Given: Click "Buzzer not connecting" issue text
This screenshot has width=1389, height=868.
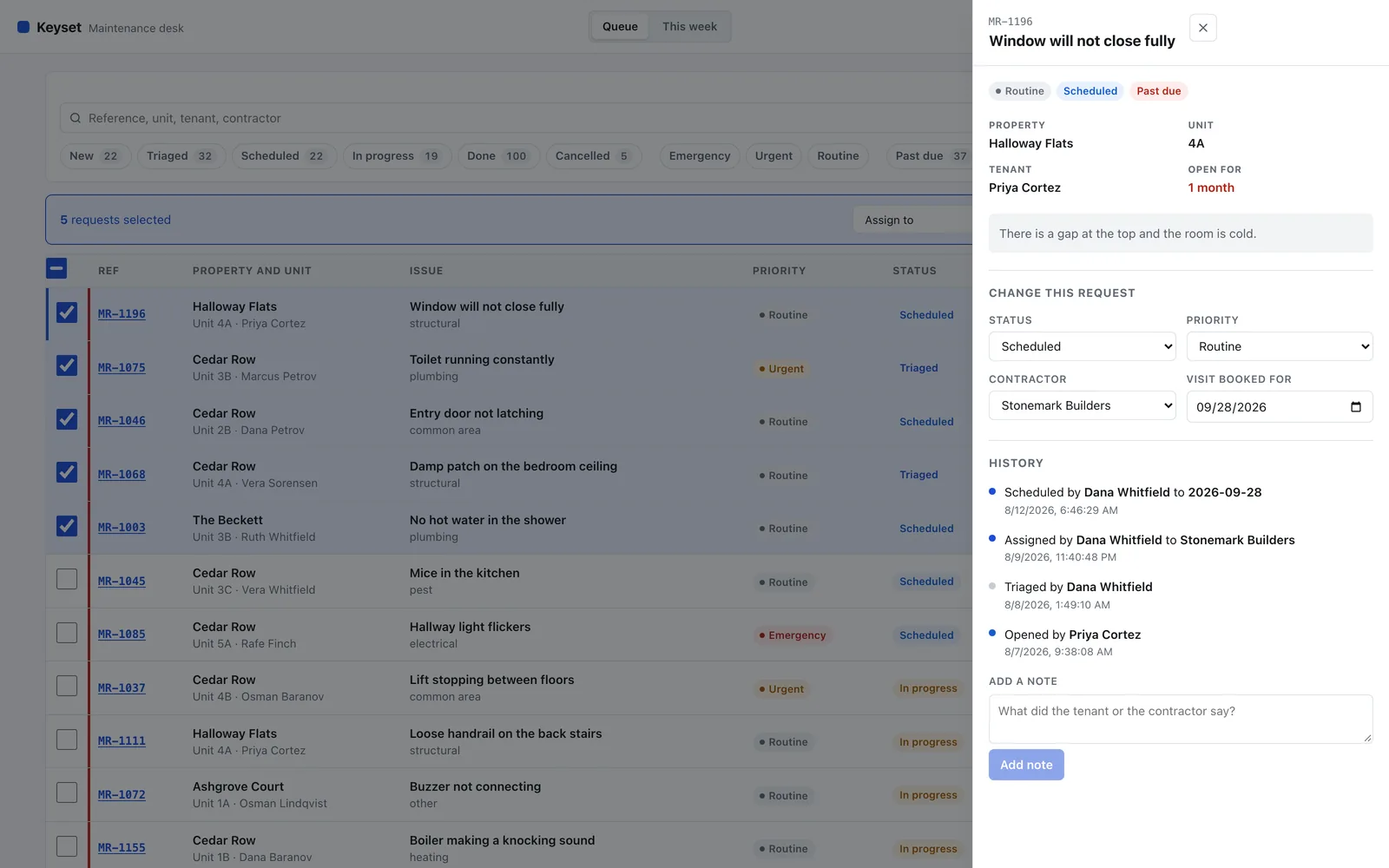Looking at the screenshot, I should 475,786.
